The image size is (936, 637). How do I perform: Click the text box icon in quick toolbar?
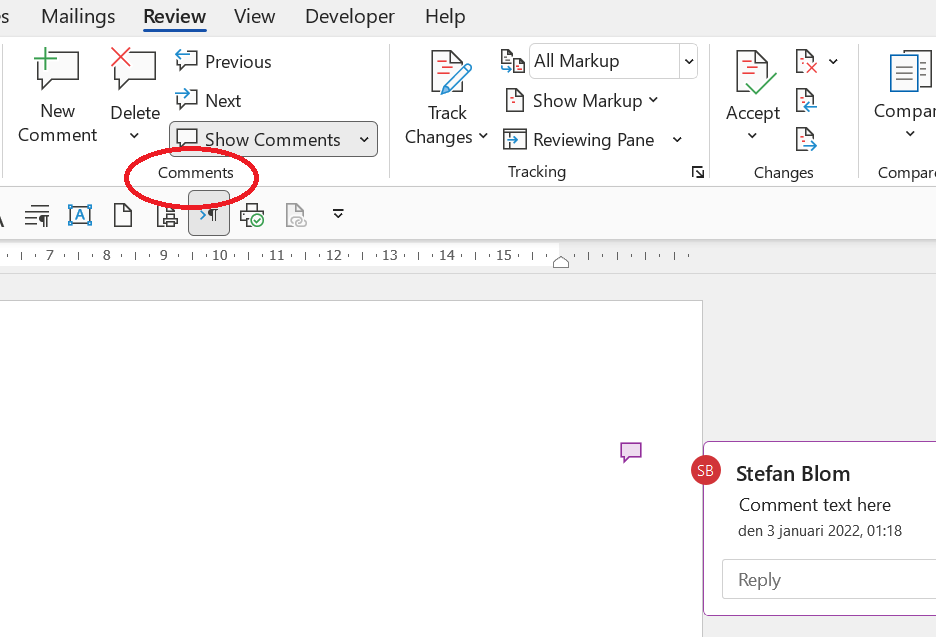(x=80, y=214)
